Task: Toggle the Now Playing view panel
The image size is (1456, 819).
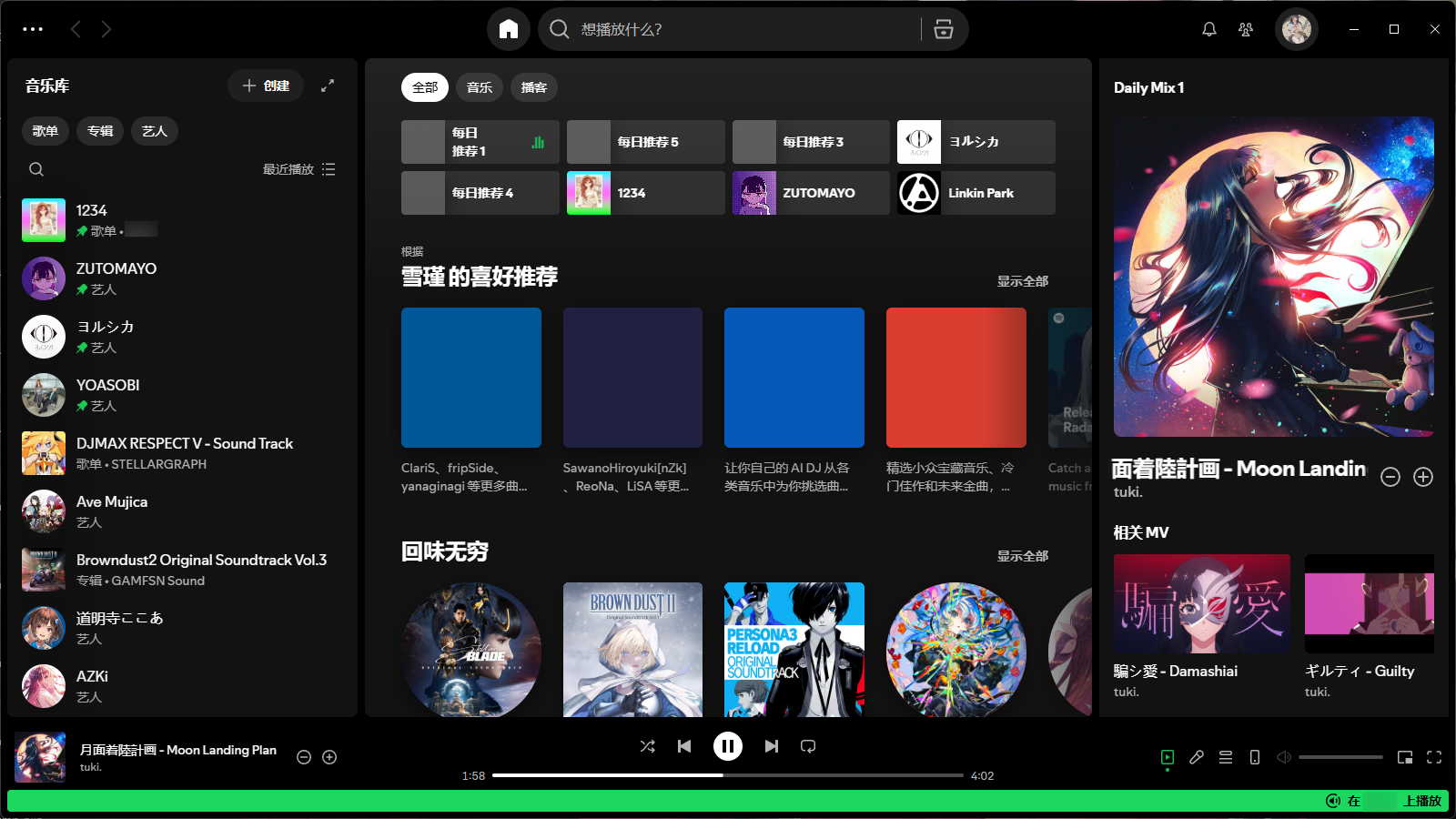Action: (x=1168, y=757)
